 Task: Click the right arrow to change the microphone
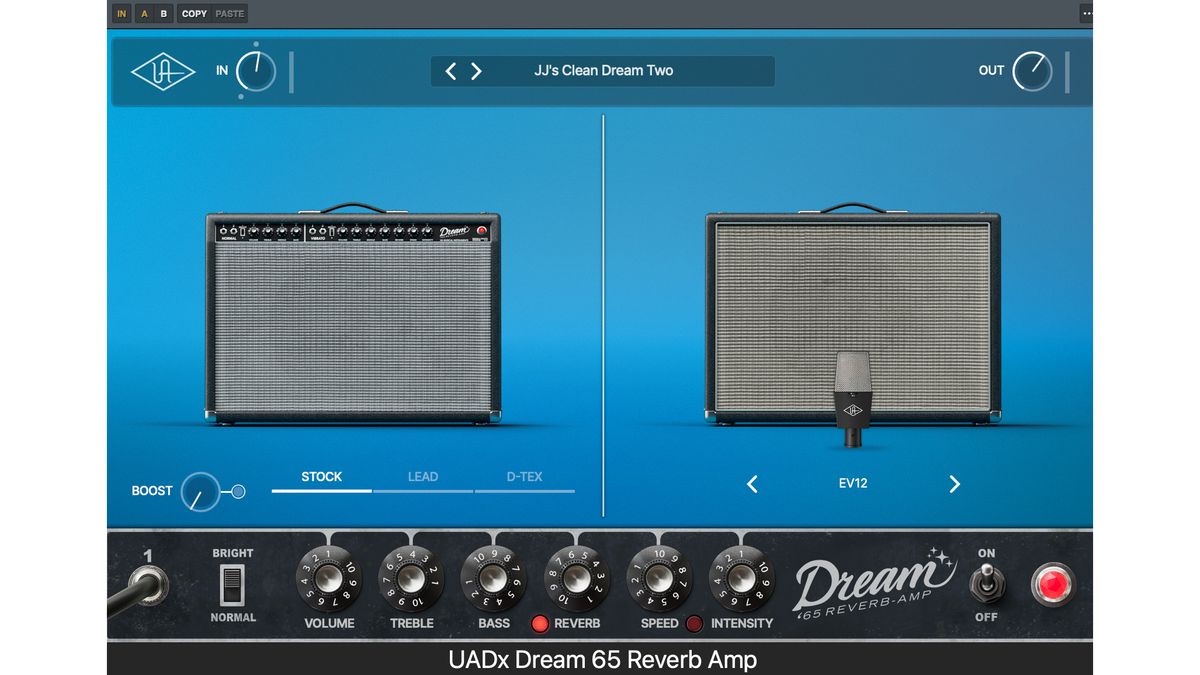954,484
